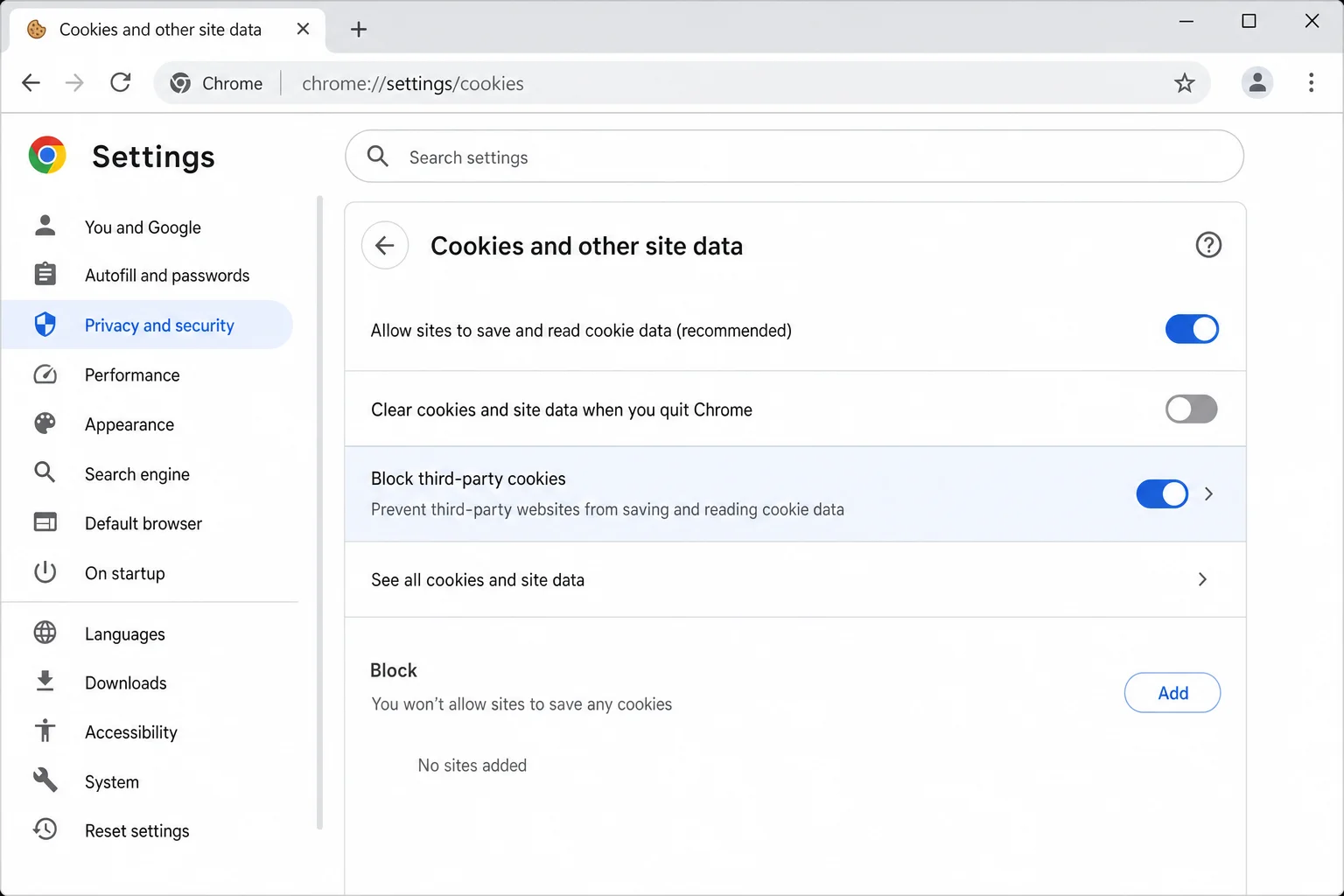Click the download arrow icon for Downloads
This screenshot has height=896, width=1344.
tap(45, 682)
